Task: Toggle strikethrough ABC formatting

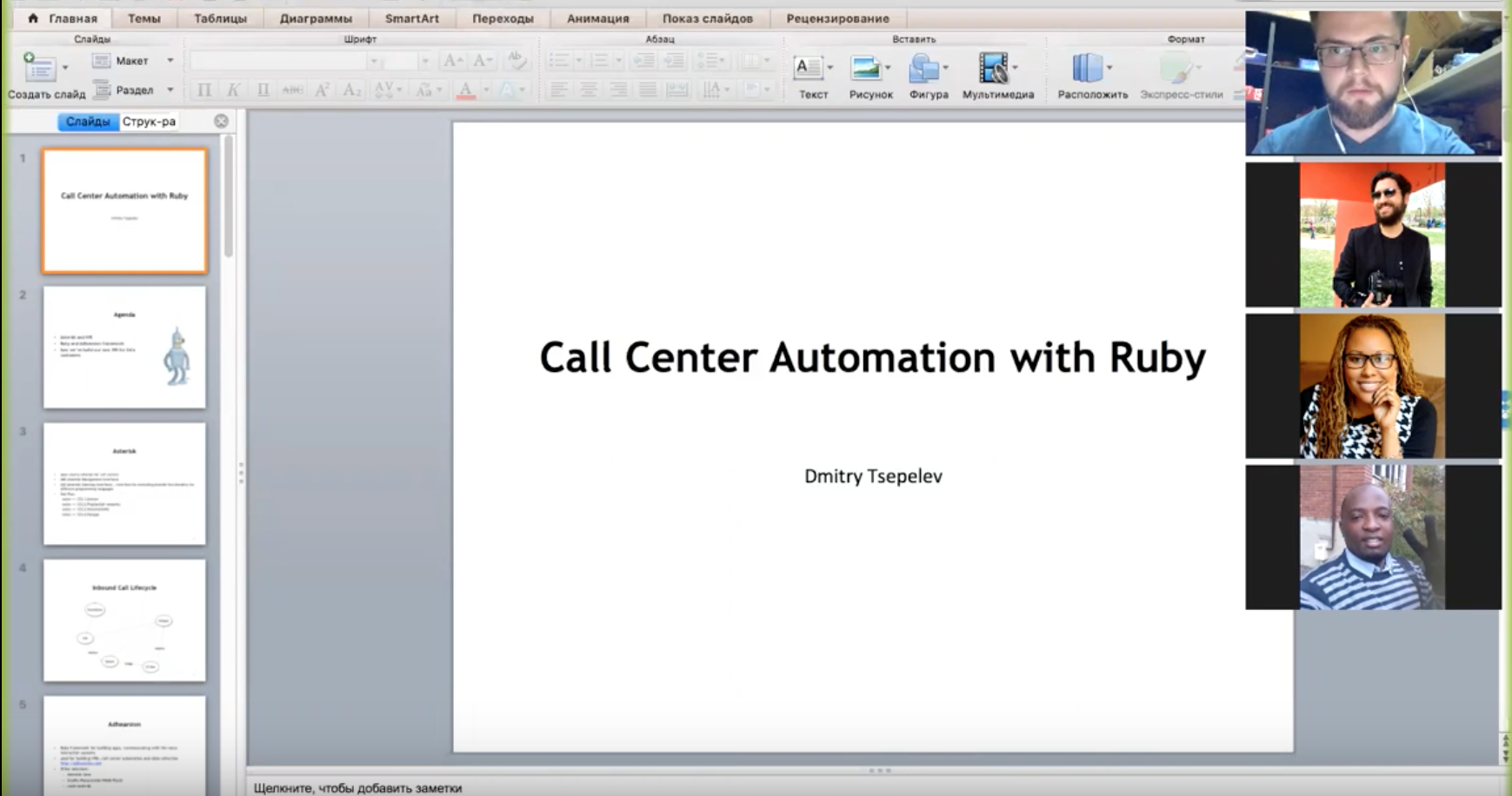Action: 292,90
